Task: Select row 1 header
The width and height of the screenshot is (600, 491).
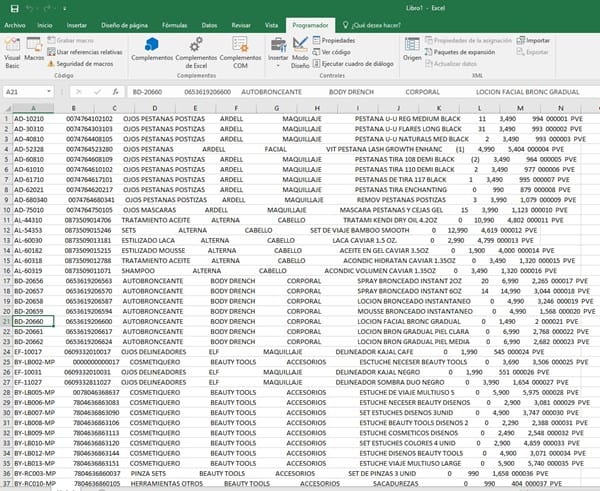Action: pos(7,119)
